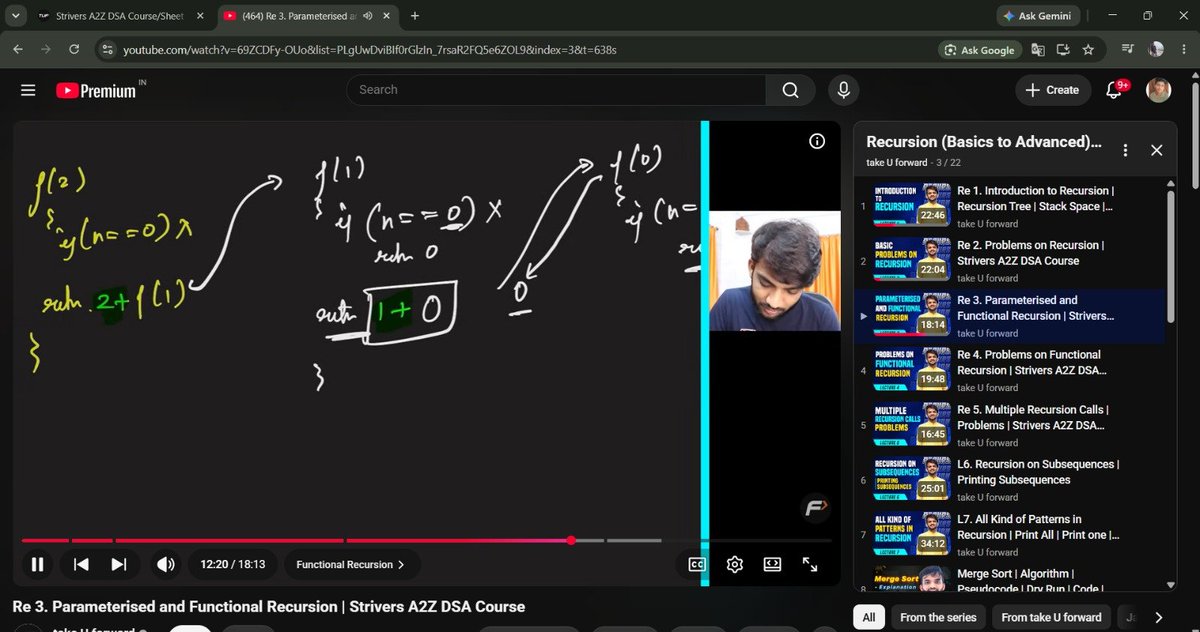Screen dimensions: 1200x632
Task: Open the browser media controls icon
Action: [x=1128, y=50]
